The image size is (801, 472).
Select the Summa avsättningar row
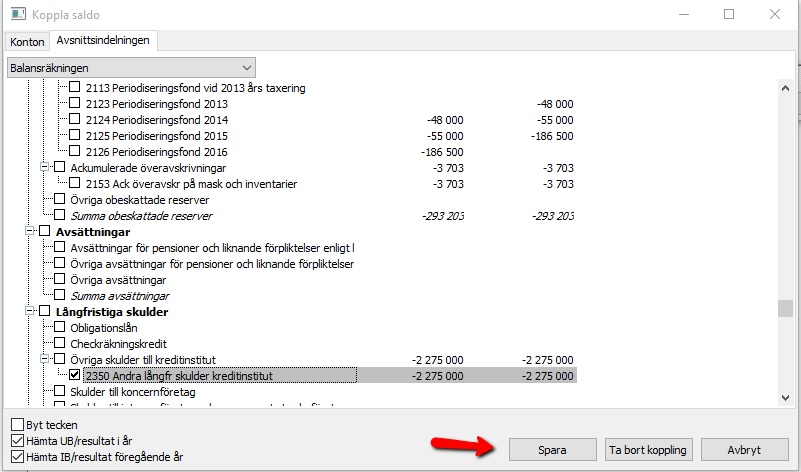[120, 296]
